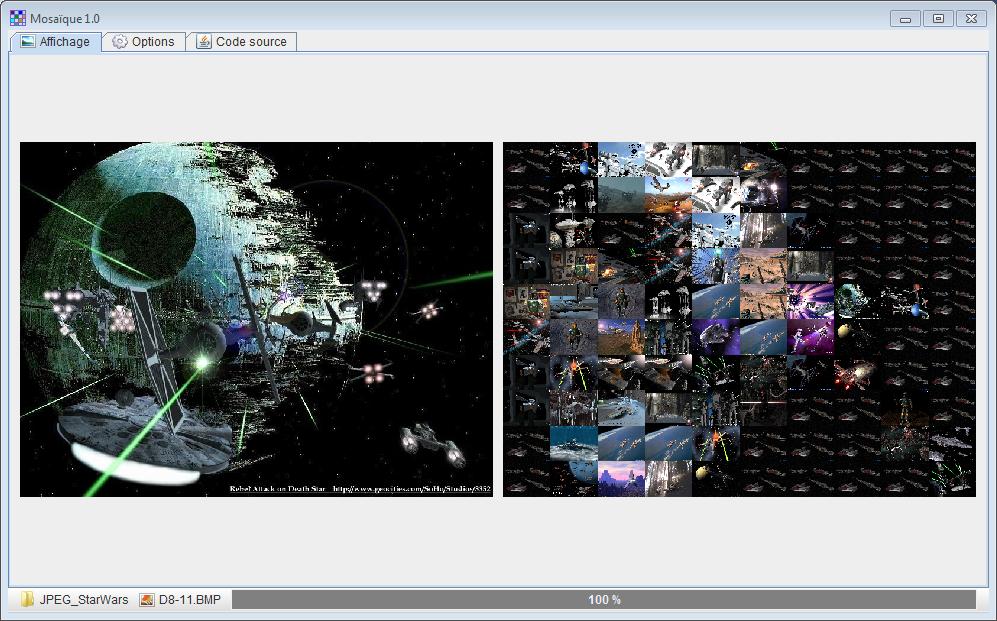Click the D8-11.BMP image file icon
This screenshot has height=621, width=997.
[147, 599]
